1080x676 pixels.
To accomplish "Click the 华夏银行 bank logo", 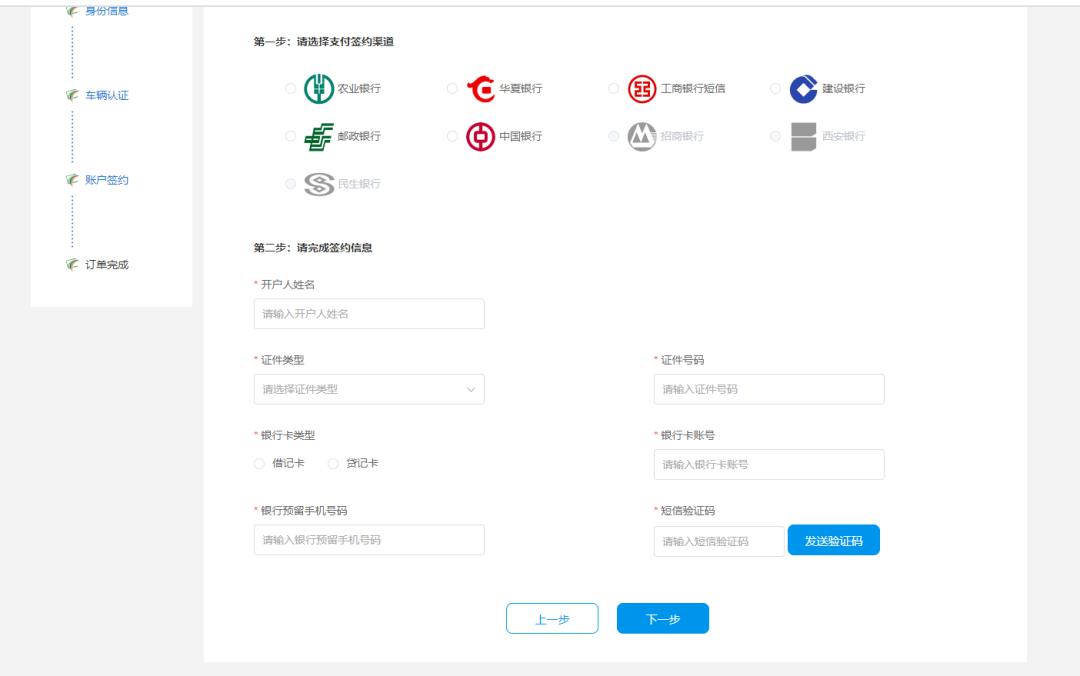I will click(482, 86).
